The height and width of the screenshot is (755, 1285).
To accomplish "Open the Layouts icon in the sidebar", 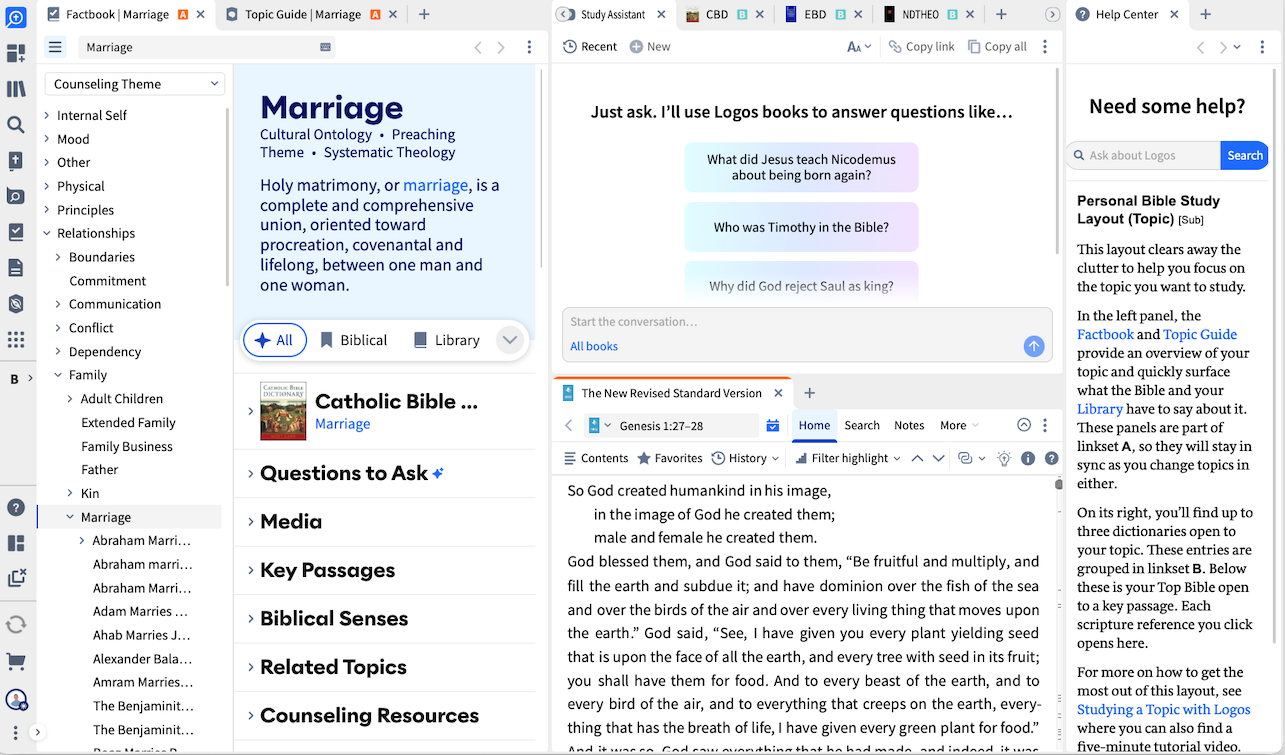I will pyautogui.click(x=16, y=544).
